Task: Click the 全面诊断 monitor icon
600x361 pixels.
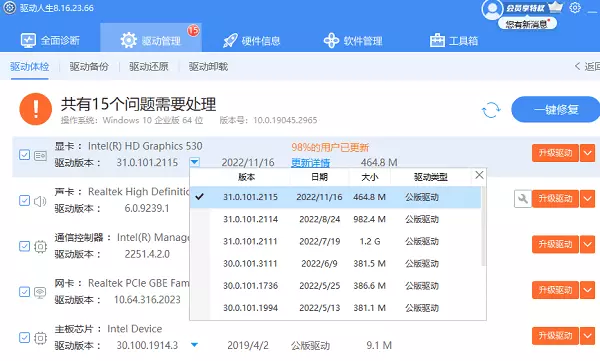Action: 28,40
